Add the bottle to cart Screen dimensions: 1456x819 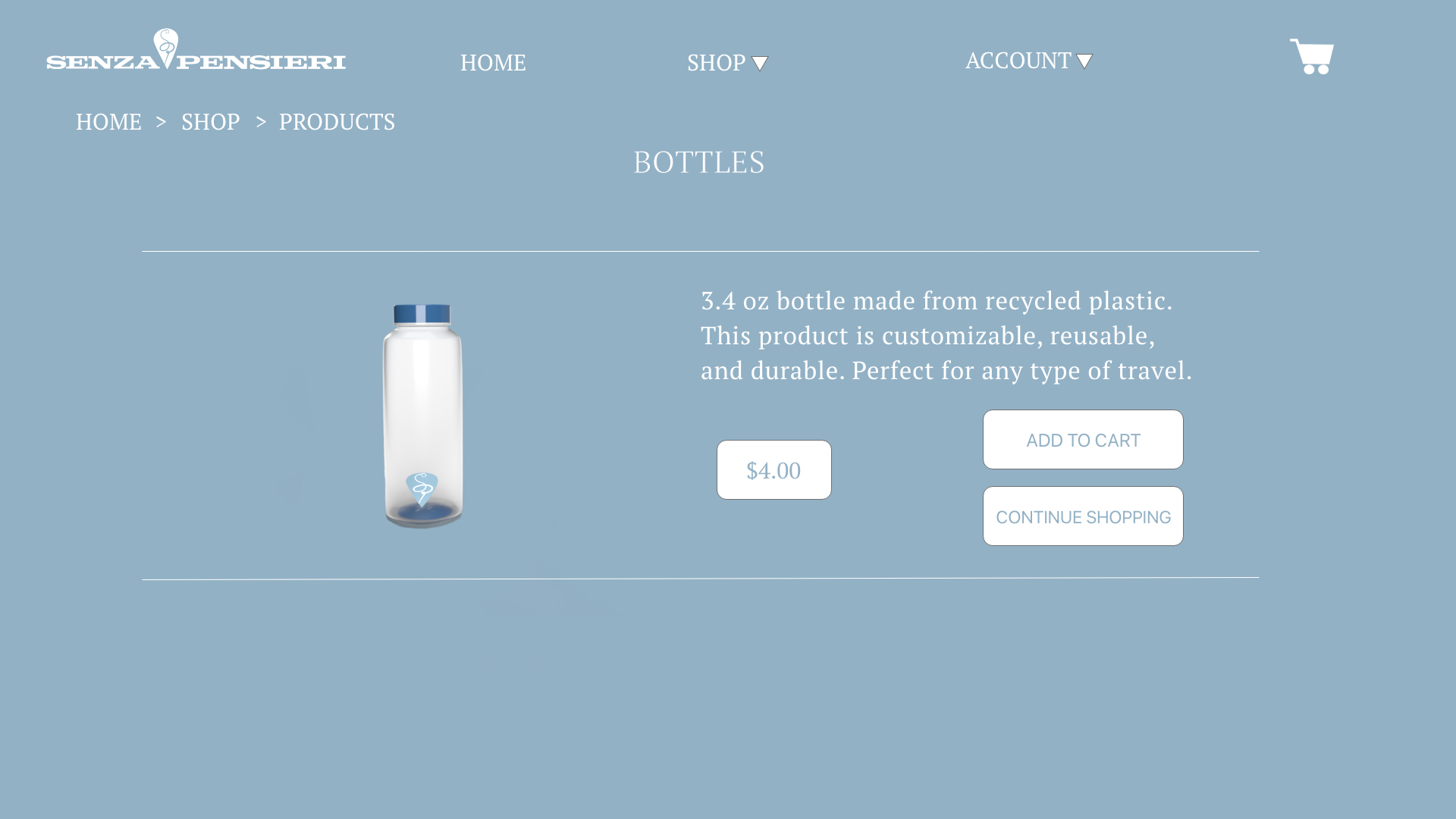(1083, 440)
